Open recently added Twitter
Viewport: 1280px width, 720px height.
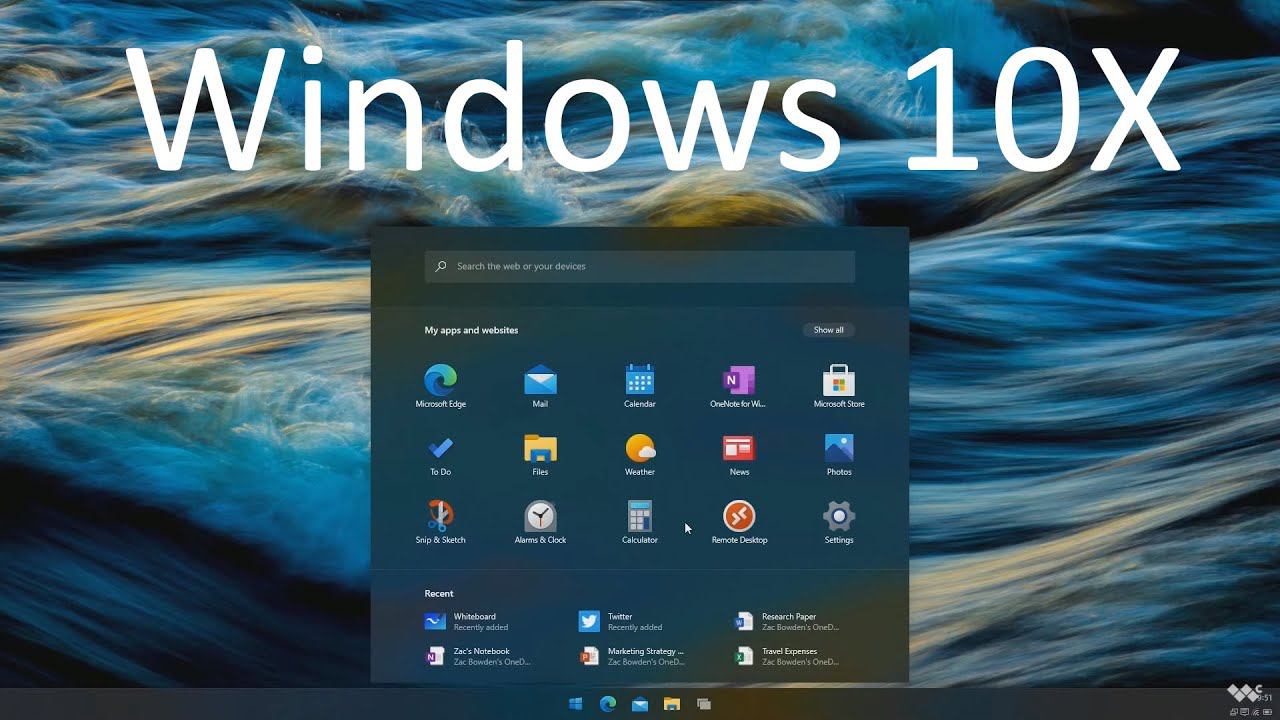(621, 622)
